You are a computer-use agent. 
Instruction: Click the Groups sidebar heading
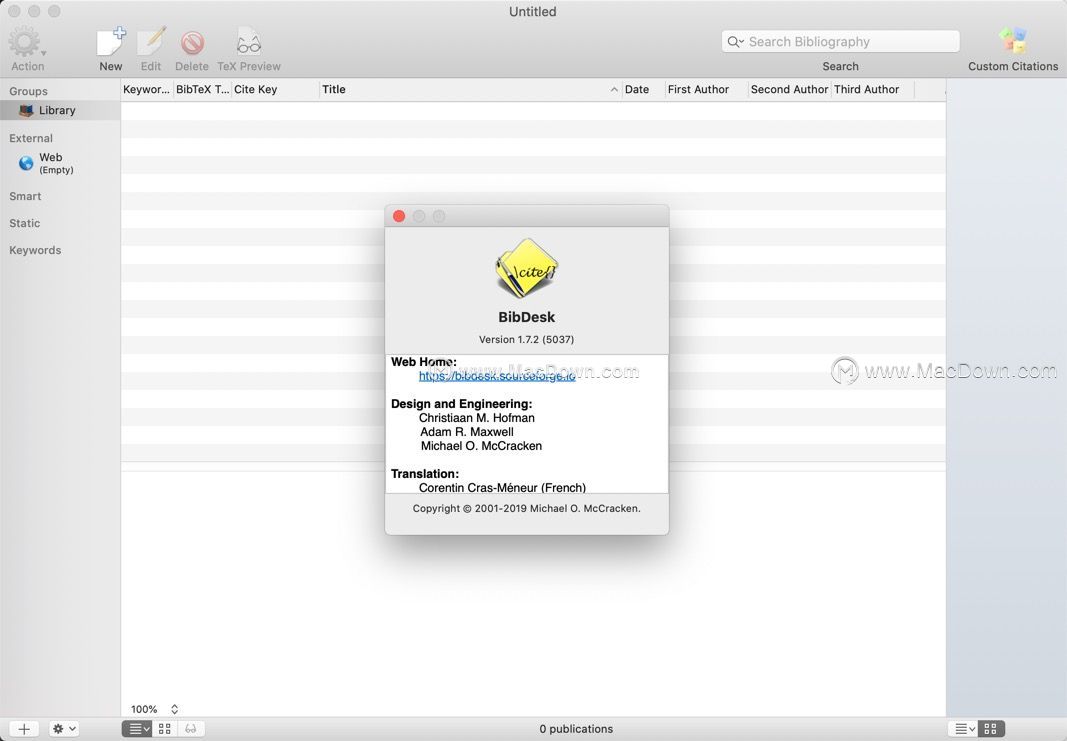tap(28, 91)
